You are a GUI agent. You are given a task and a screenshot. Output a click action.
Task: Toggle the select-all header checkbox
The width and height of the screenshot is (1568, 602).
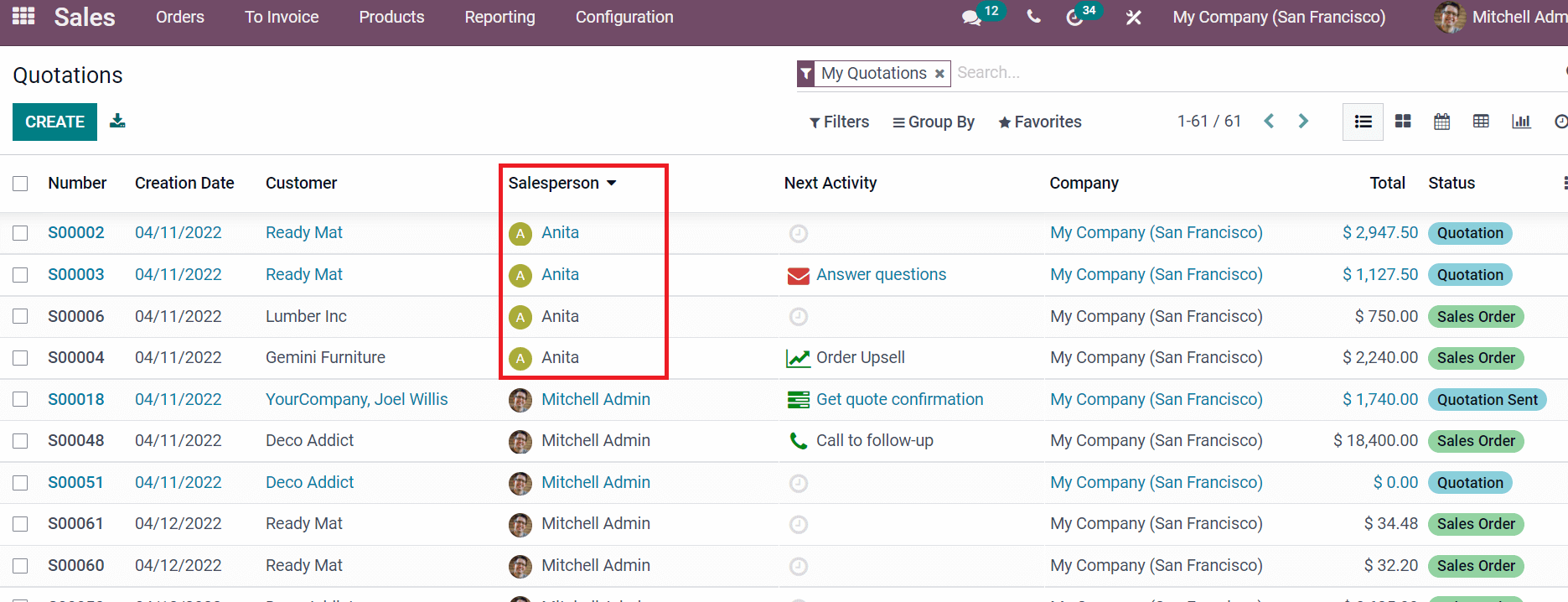coord(21,184)
